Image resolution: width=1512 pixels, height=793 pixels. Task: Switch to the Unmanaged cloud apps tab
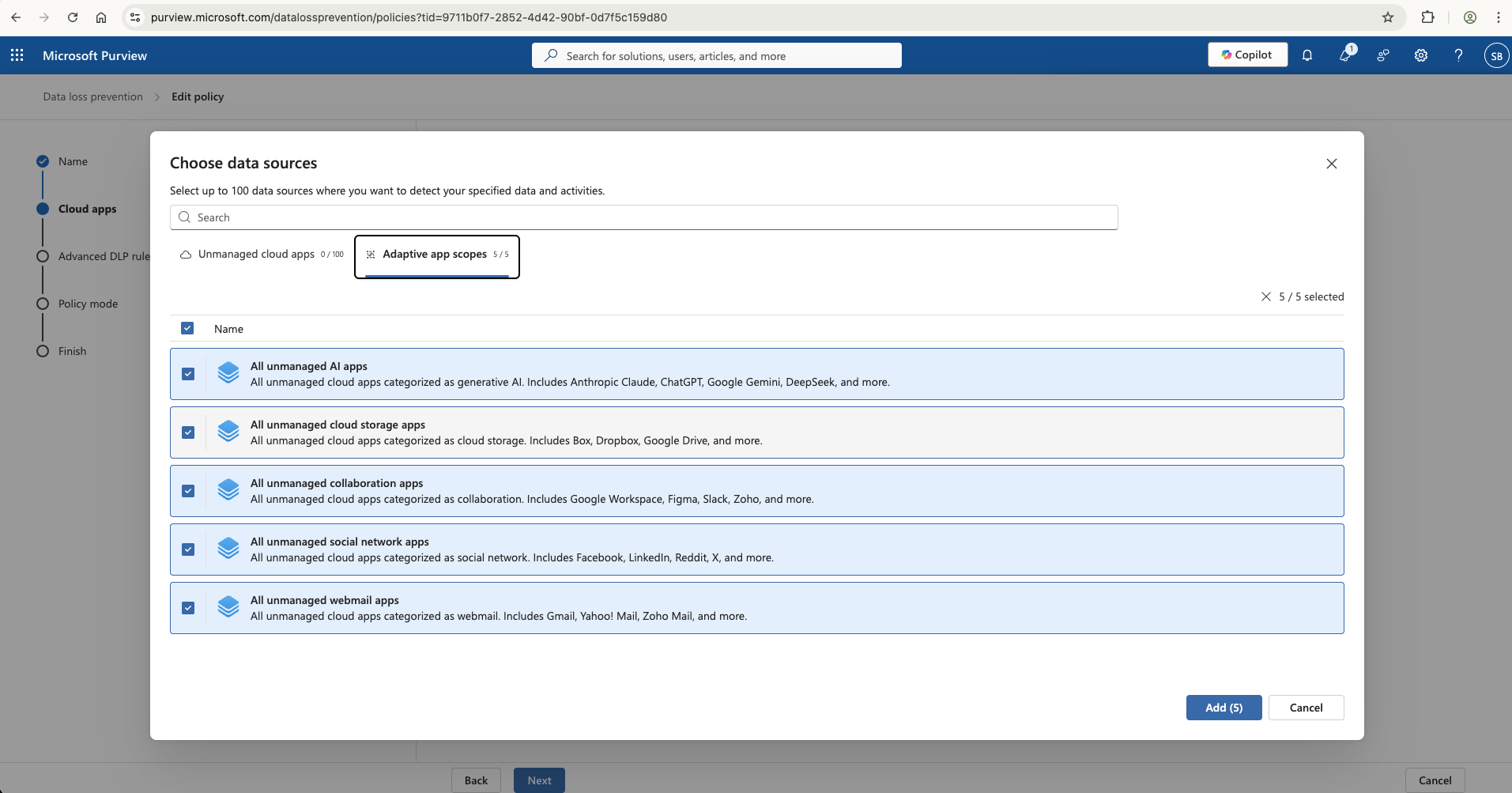[262, 255]
